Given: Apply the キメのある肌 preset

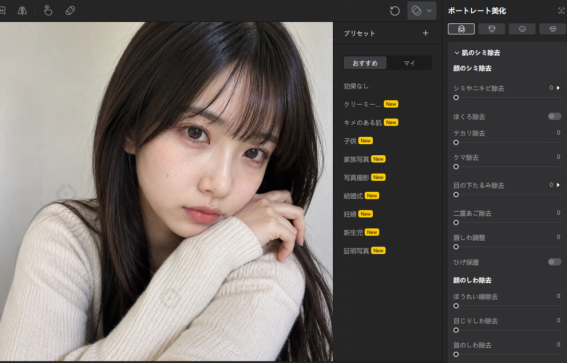Looking at the screenshot, I should click(x=371, y=123).
